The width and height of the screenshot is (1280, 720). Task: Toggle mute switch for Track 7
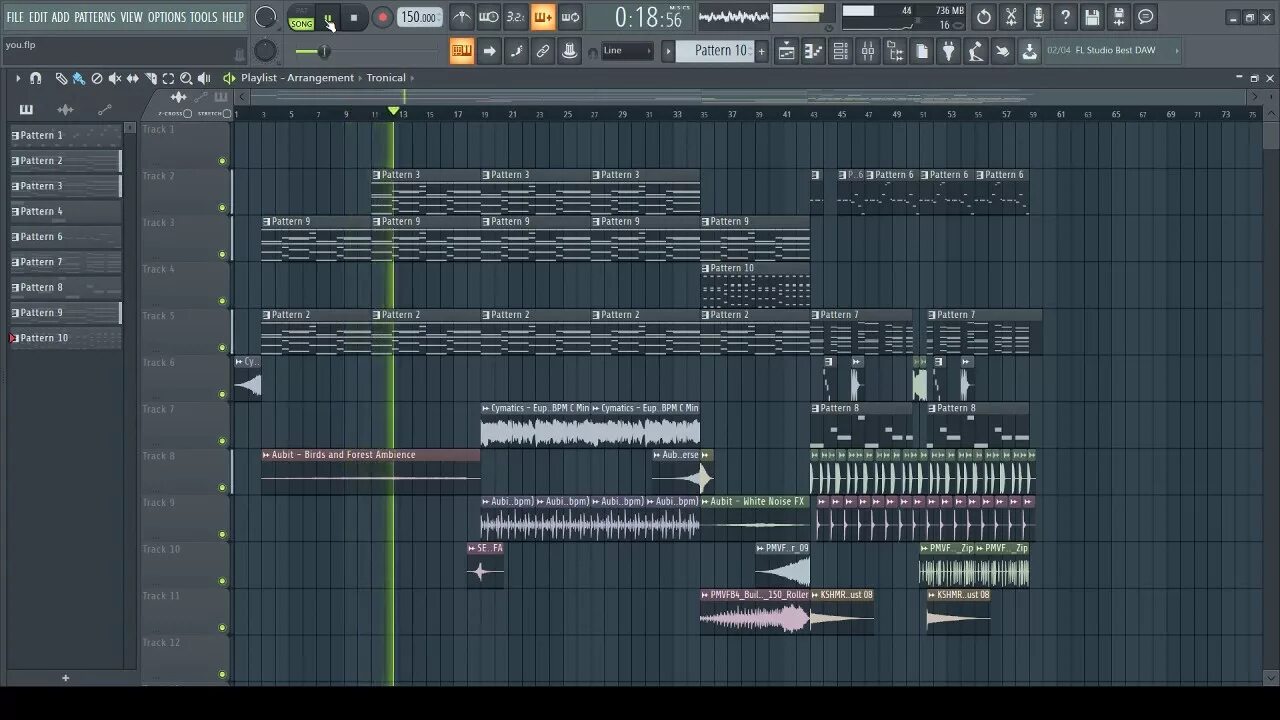[222, 441]
